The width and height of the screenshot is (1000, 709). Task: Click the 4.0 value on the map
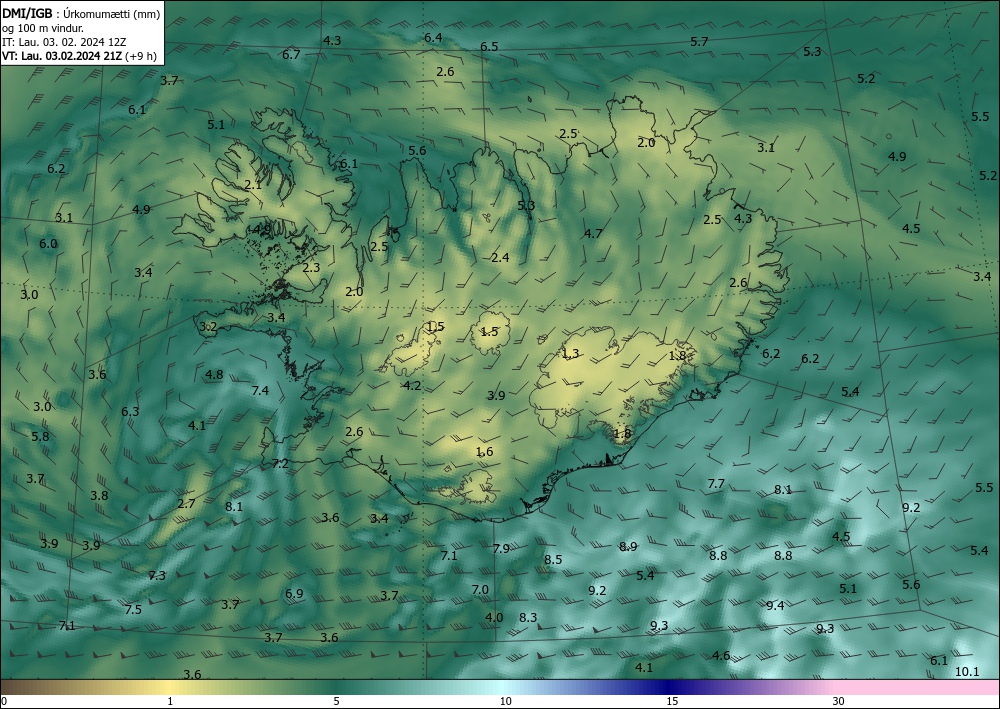494,618
